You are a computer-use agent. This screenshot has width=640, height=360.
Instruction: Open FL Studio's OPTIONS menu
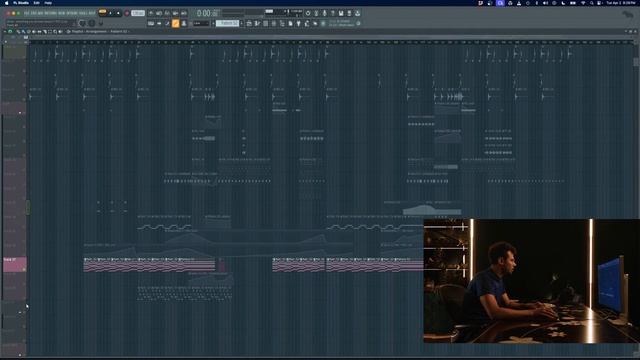72,13
